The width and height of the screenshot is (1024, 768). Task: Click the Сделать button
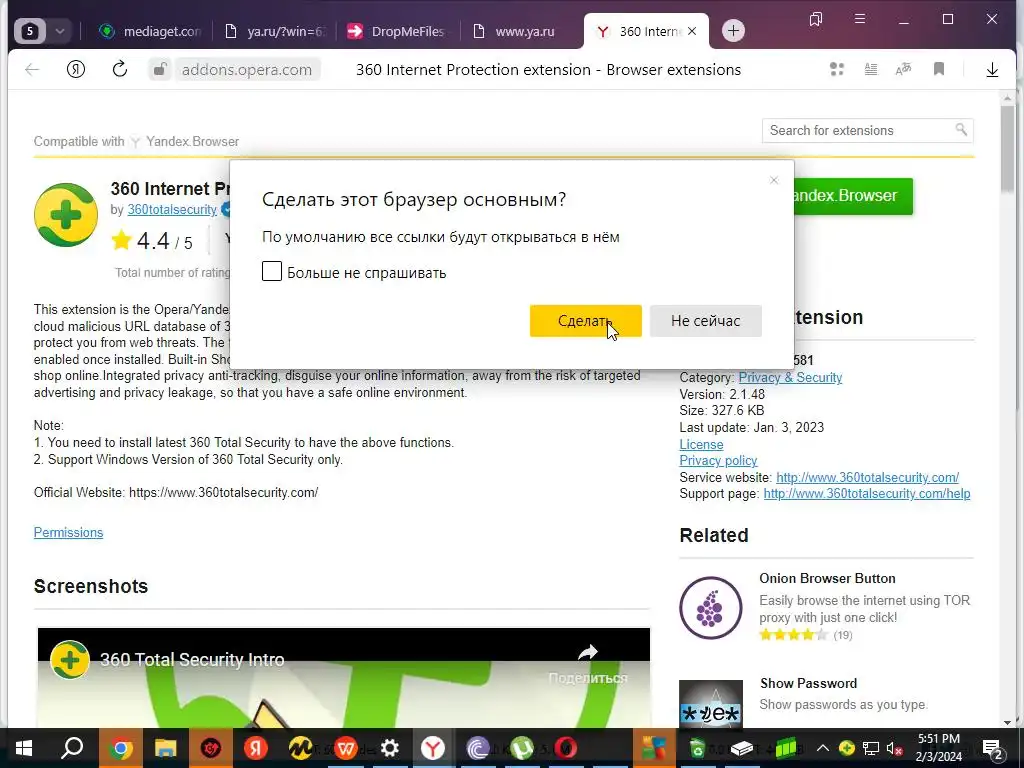click(585, 321)
